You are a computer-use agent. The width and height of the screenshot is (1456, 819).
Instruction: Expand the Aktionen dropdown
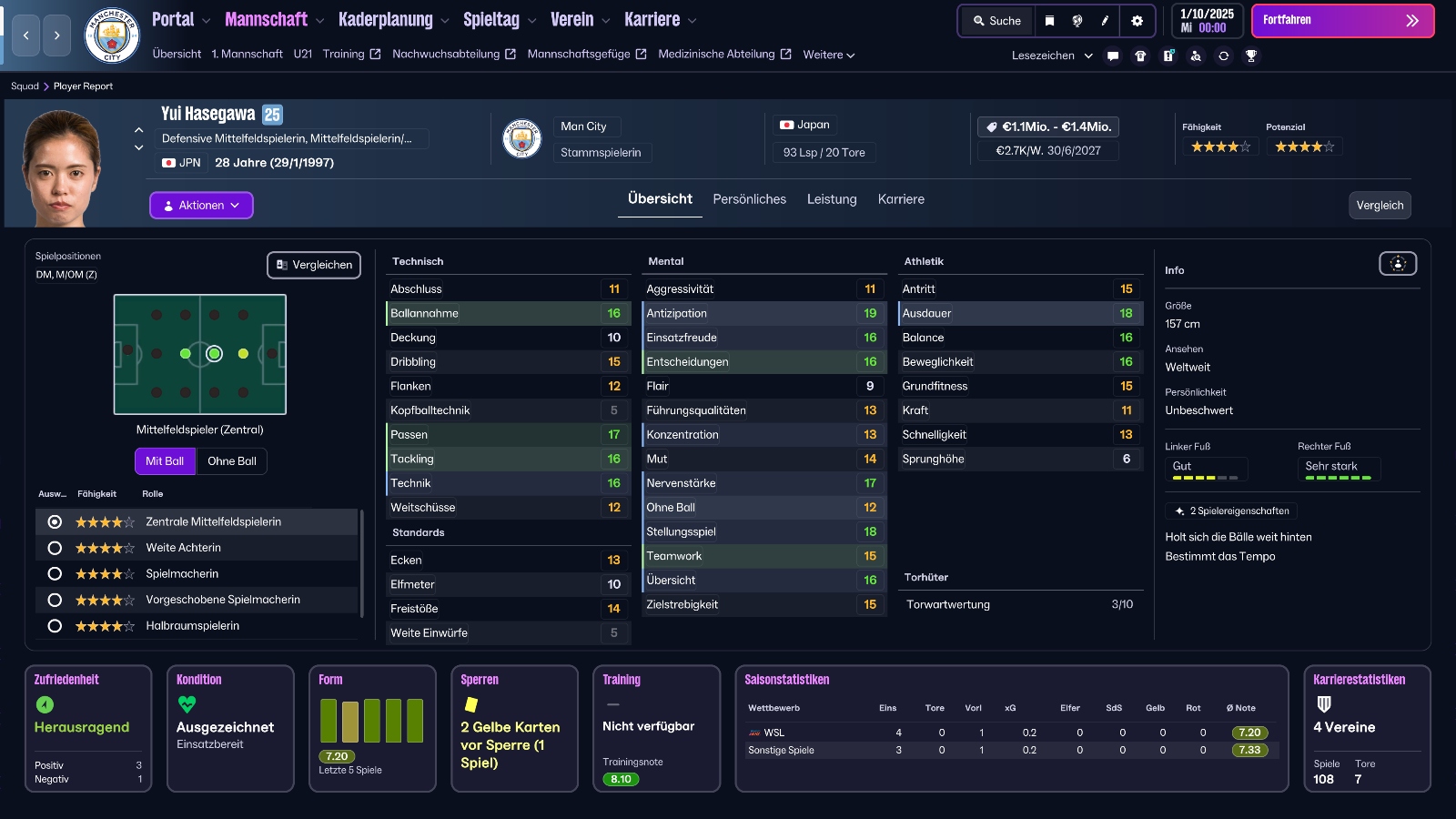[201, 206]
